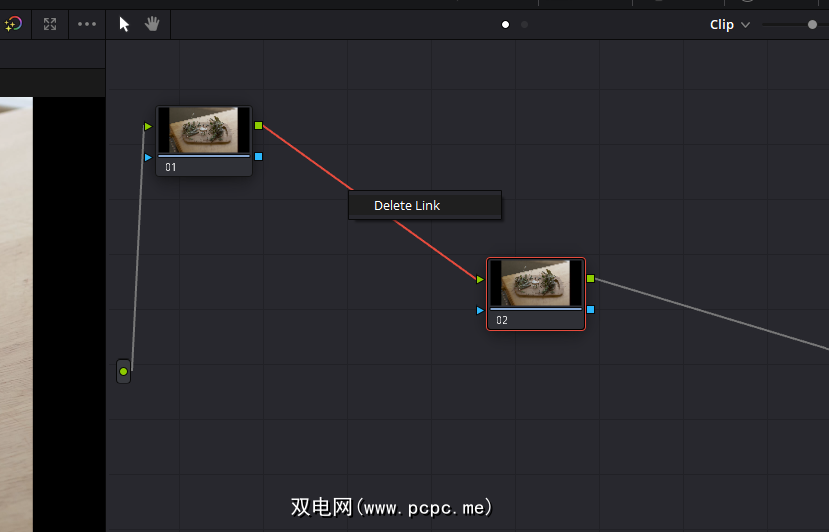Image resolution: width=829 pixels, height=532 pixels.
Task: Select node 02 thumbnail
Action: (536, 283)
